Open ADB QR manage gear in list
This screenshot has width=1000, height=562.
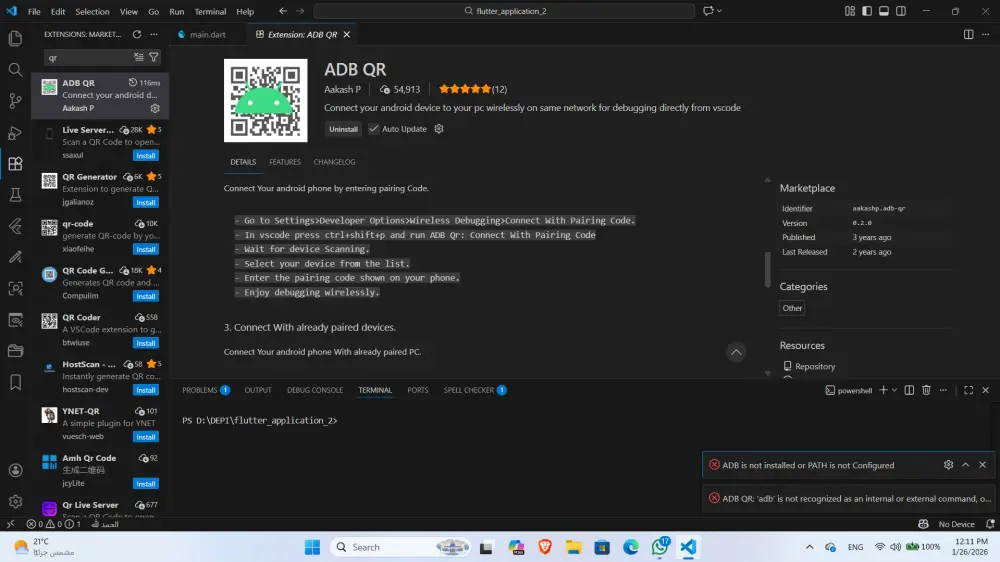coord(155,108)
